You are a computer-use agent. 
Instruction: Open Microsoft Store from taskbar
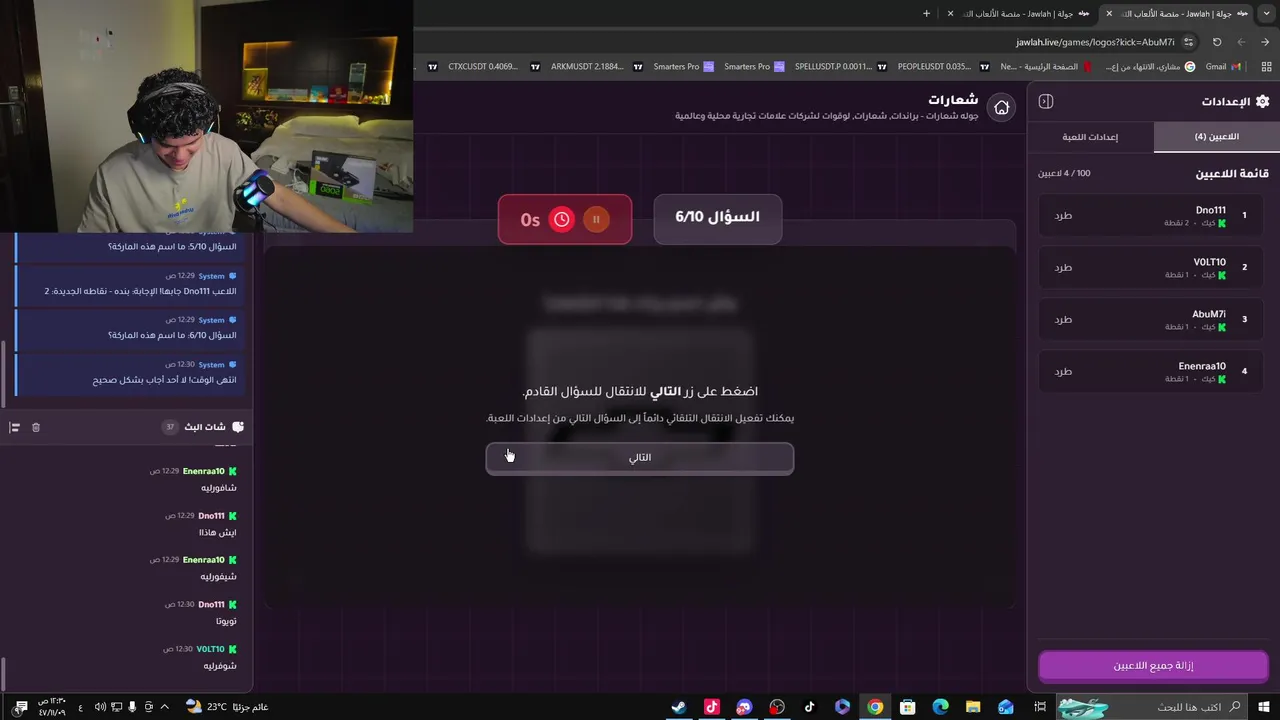coord(908,707)
